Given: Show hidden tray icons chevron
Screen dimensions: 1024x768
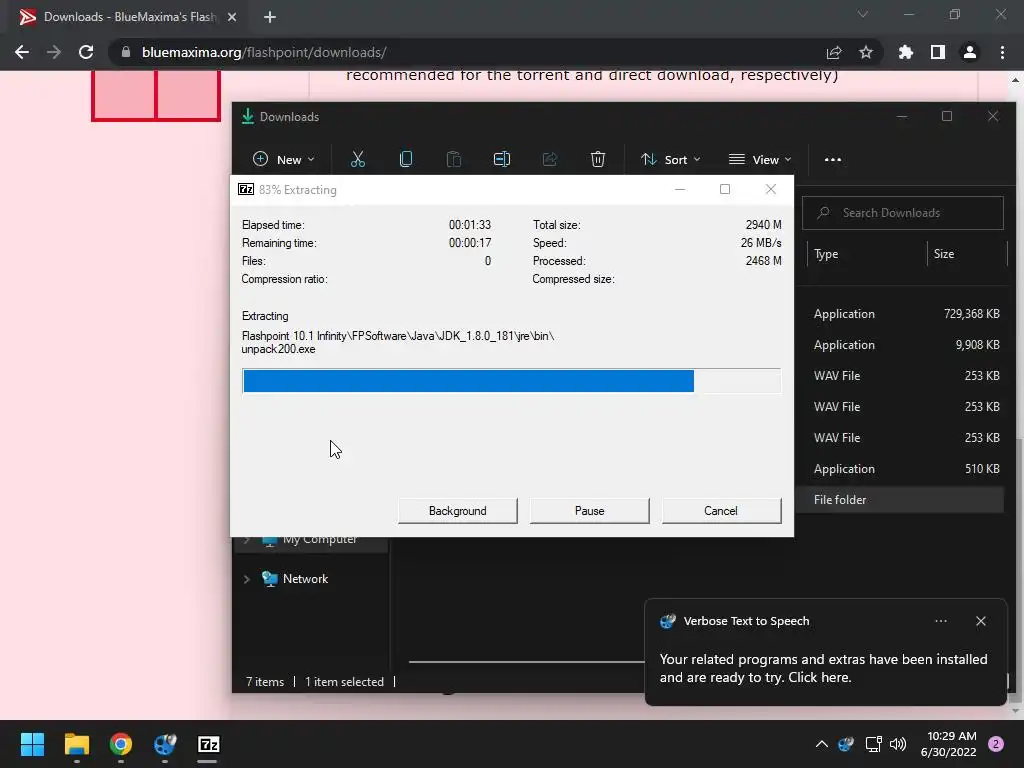Looking at the screenshot, I should [x=822, y=744].
